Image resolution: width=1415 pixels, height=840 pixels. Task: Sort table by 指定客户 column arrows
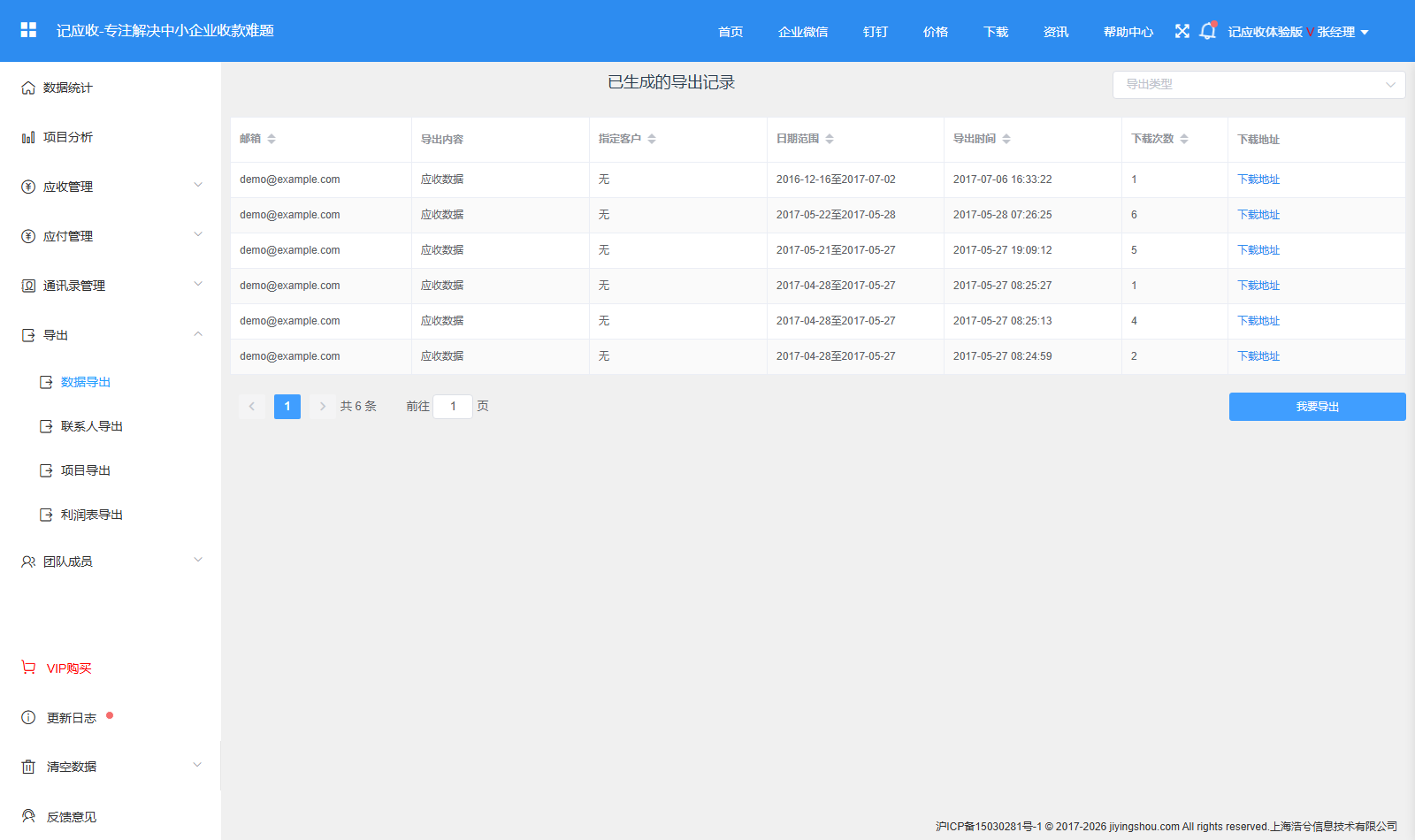click(x=652, y=139)
